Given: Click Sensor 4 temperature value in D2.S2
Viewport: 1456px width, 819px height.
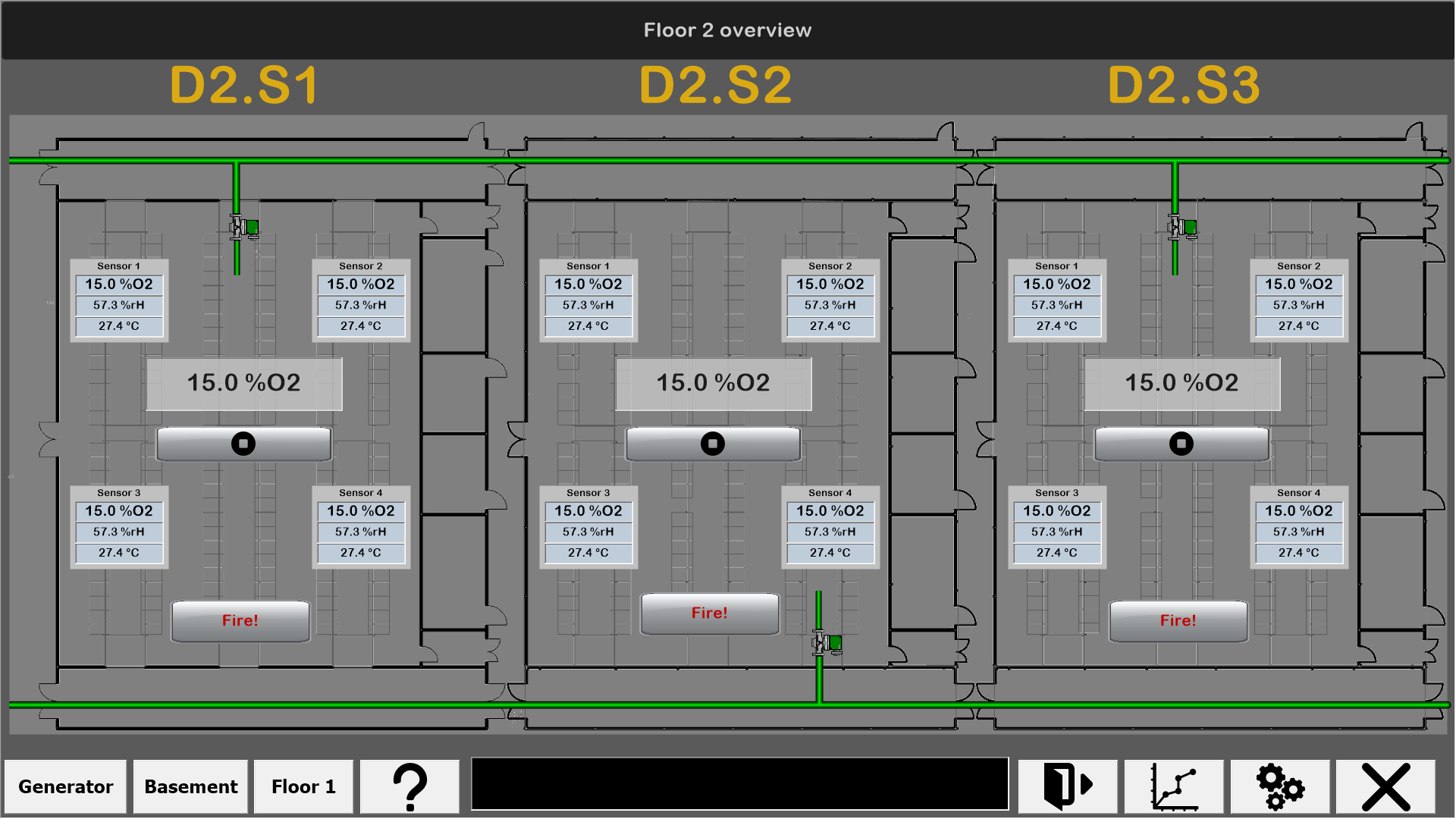Looking at the screenshot, I should [x=830, y=553].
